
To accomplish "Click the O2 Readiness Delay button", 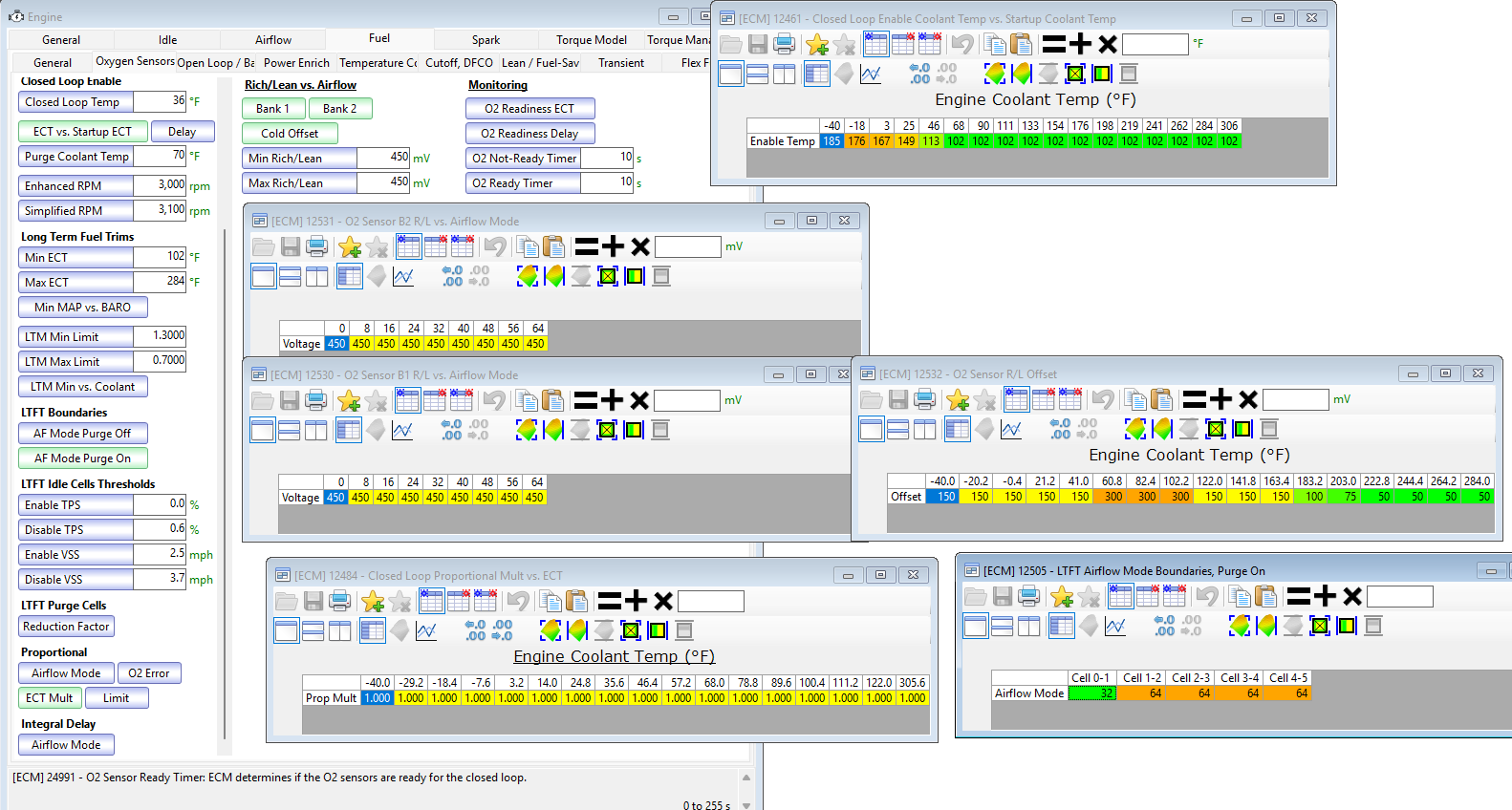I will [x=529, y=134].
